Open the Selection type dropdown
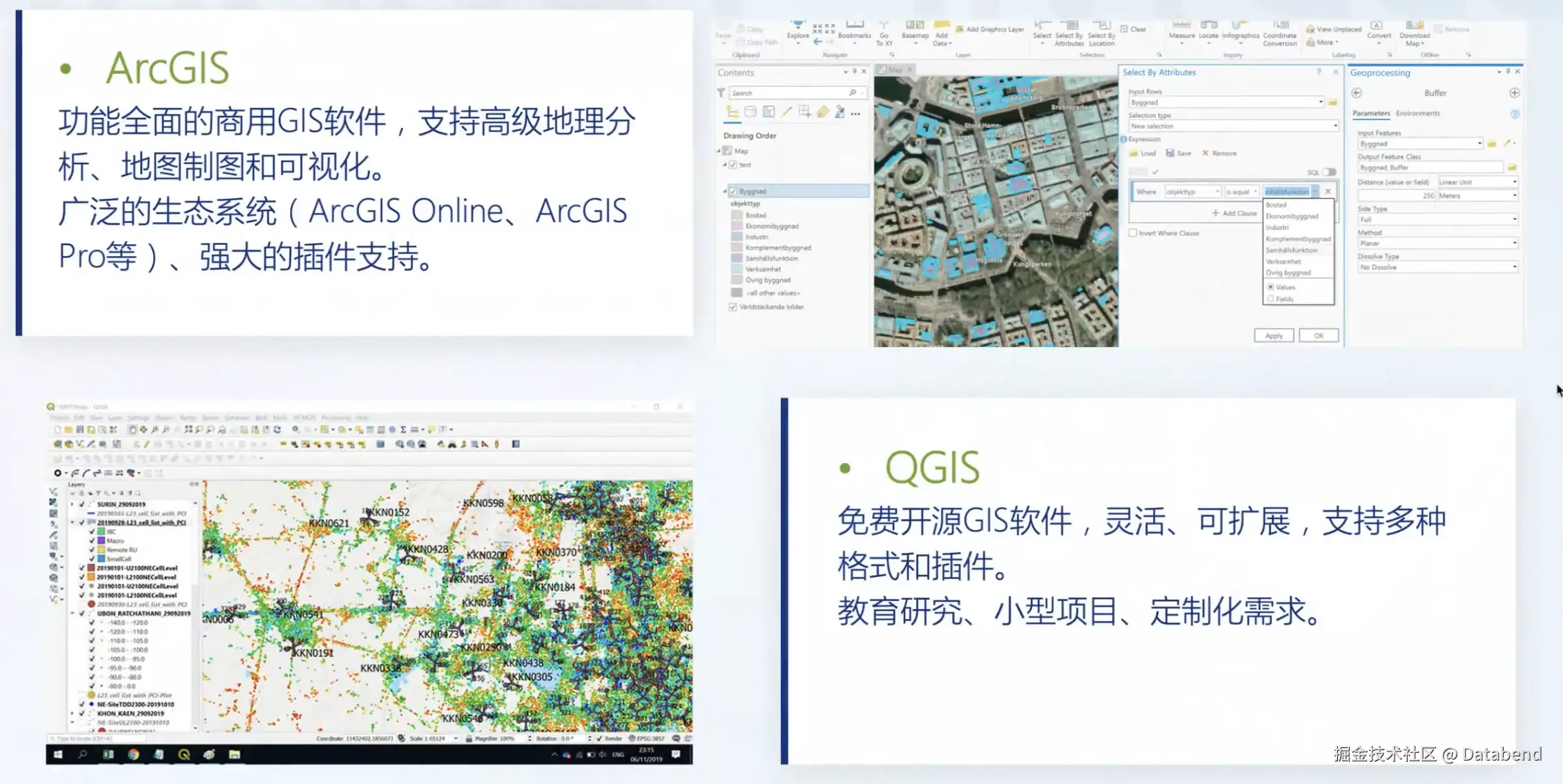 click(1233, 126)
